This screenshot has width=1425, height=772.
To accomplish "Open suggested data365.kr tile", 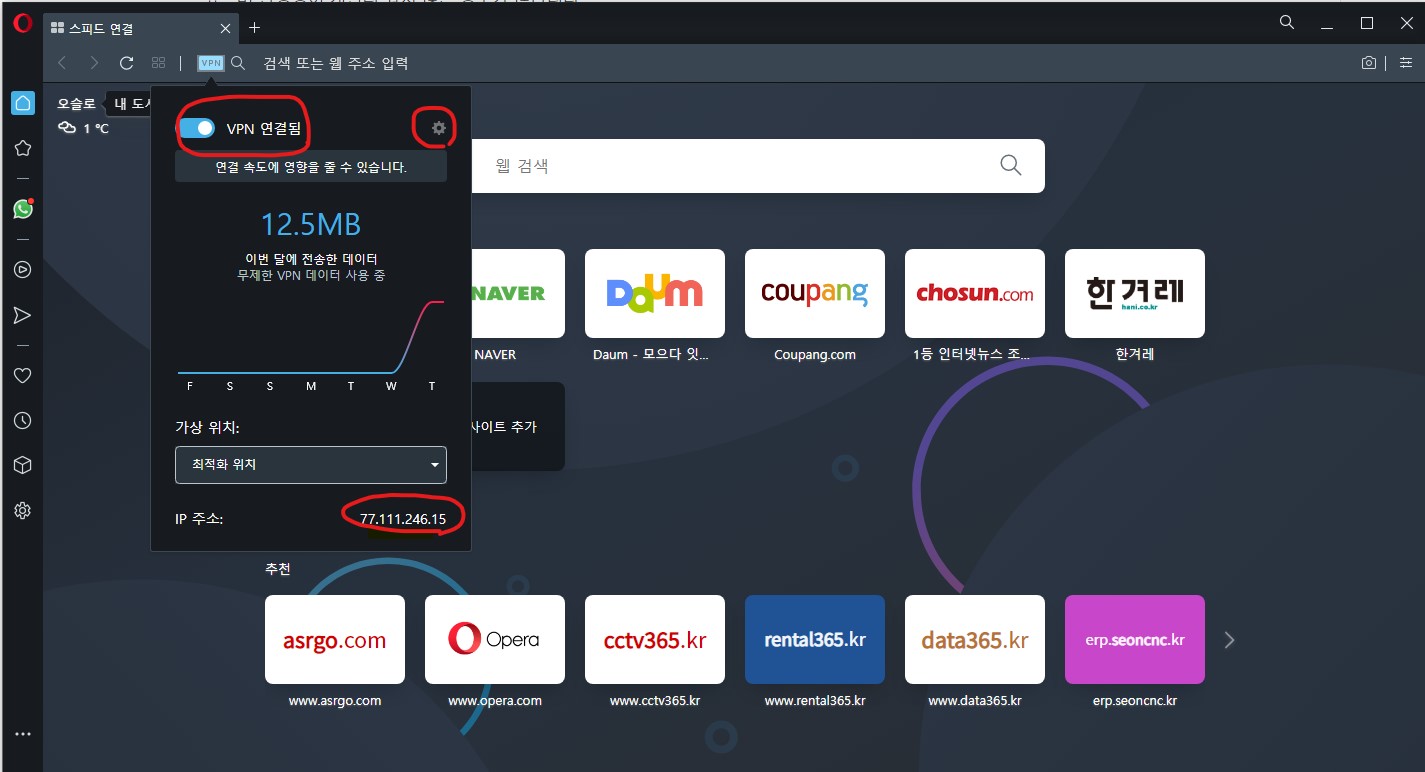I will click(975, 640).
